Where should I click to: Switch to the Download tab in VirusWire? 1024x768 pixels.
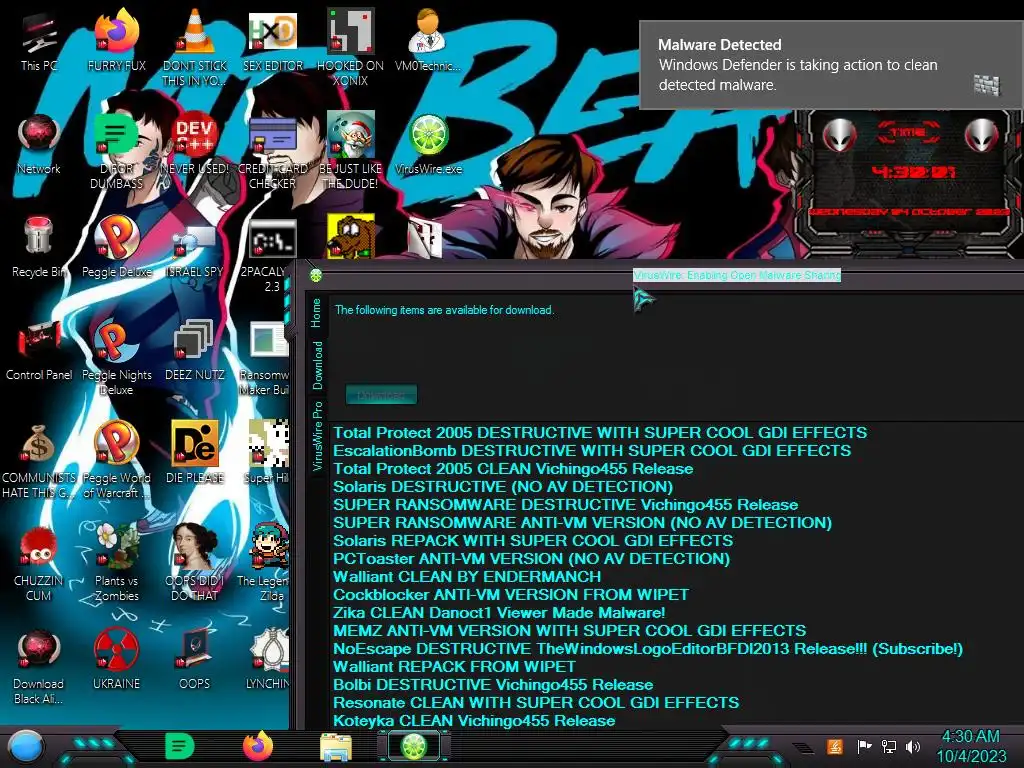[x=317, y=366]
